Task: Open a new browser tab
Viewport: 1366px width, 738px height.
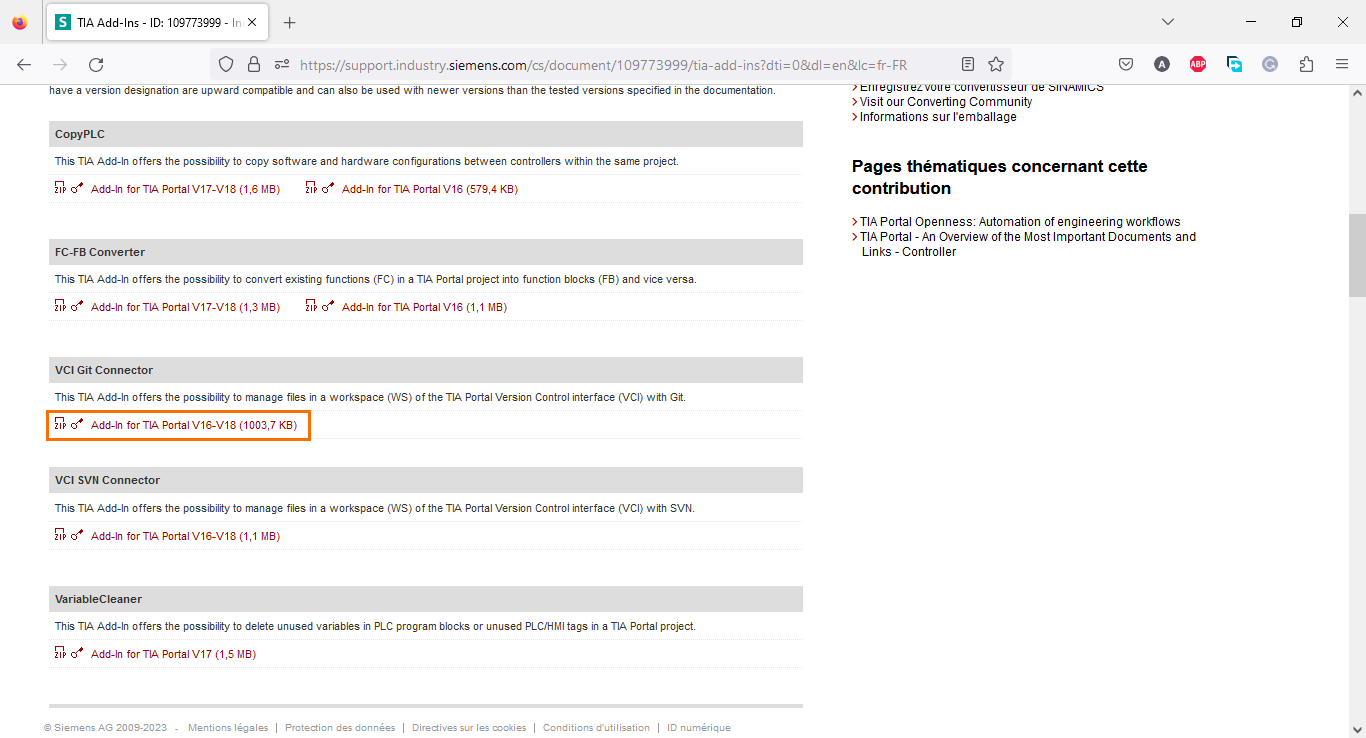Action: 290,21
